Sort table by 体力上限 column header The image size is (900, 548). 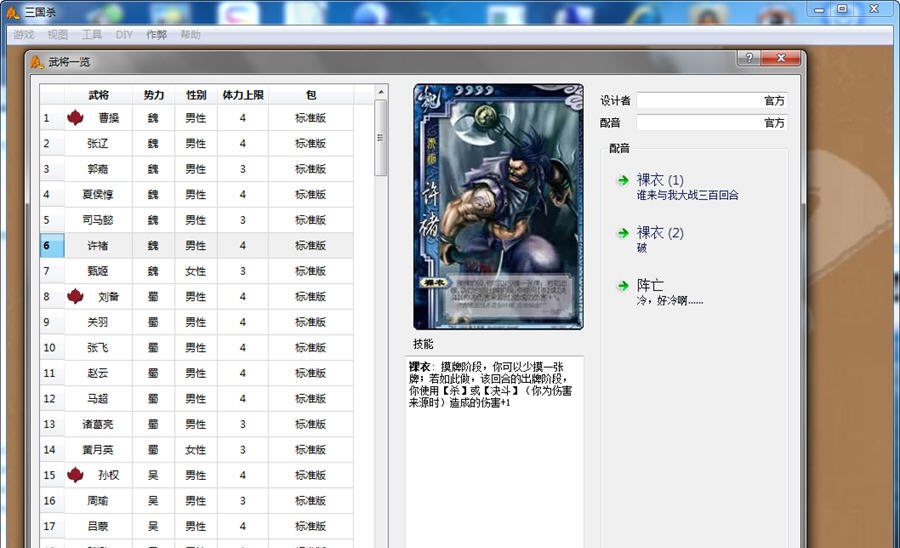pos(243,95)
